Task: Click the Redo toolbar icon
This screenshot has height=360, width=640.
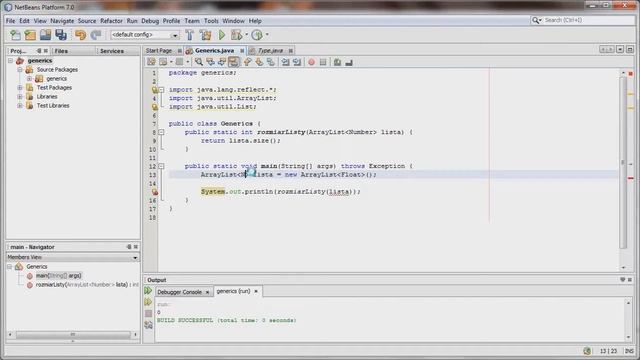Action: 96,35
